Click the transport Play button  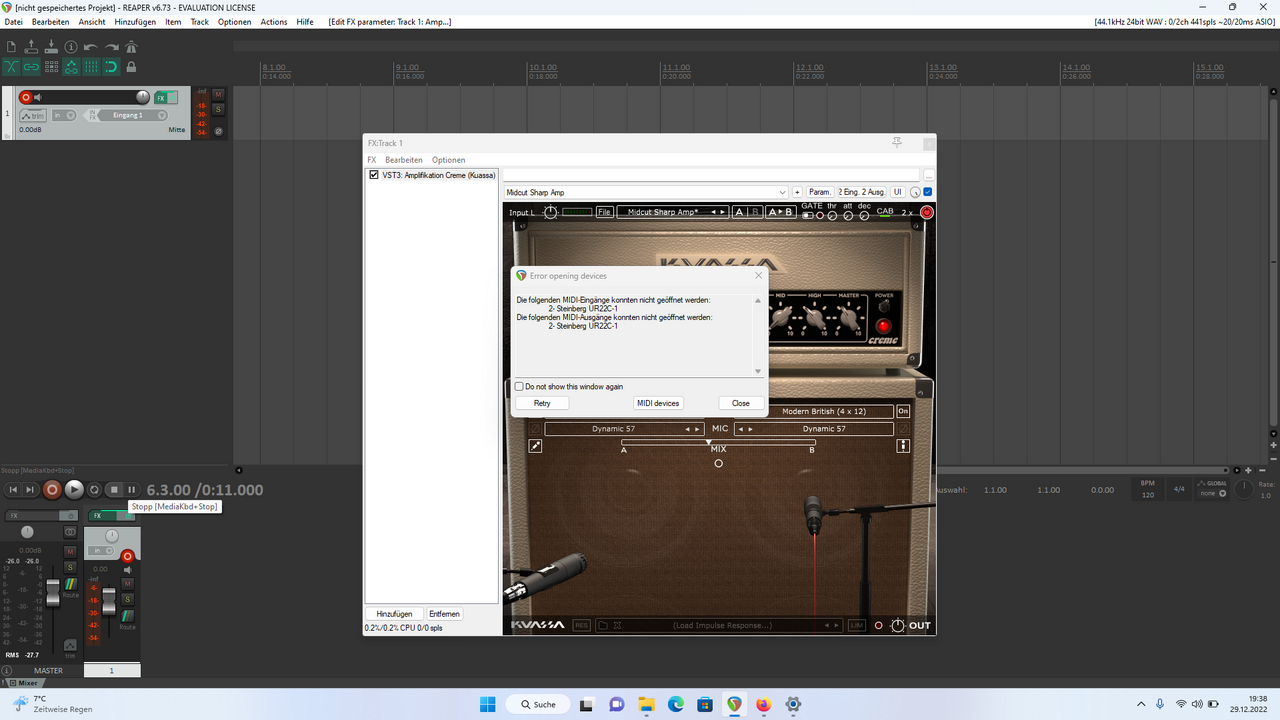click(x=74, y=490)
